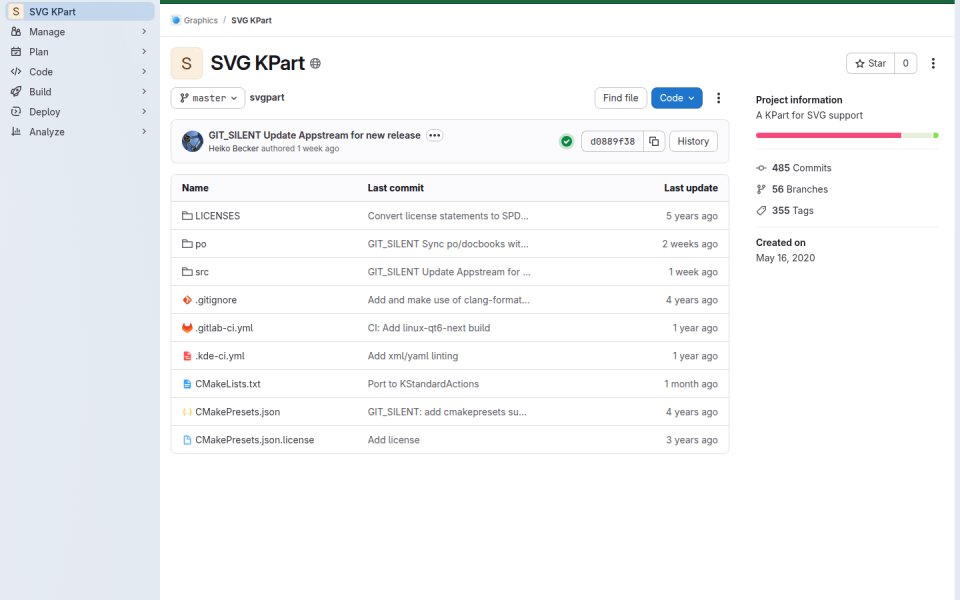
Task: Open 'Add license' commit link
Action: click(394, 440)
